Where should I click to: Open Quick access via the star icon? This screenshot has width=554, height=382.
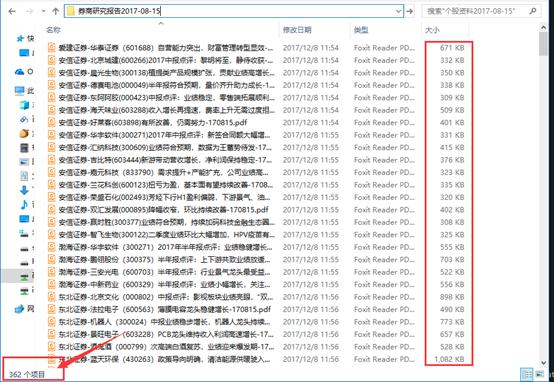[20, 39]
